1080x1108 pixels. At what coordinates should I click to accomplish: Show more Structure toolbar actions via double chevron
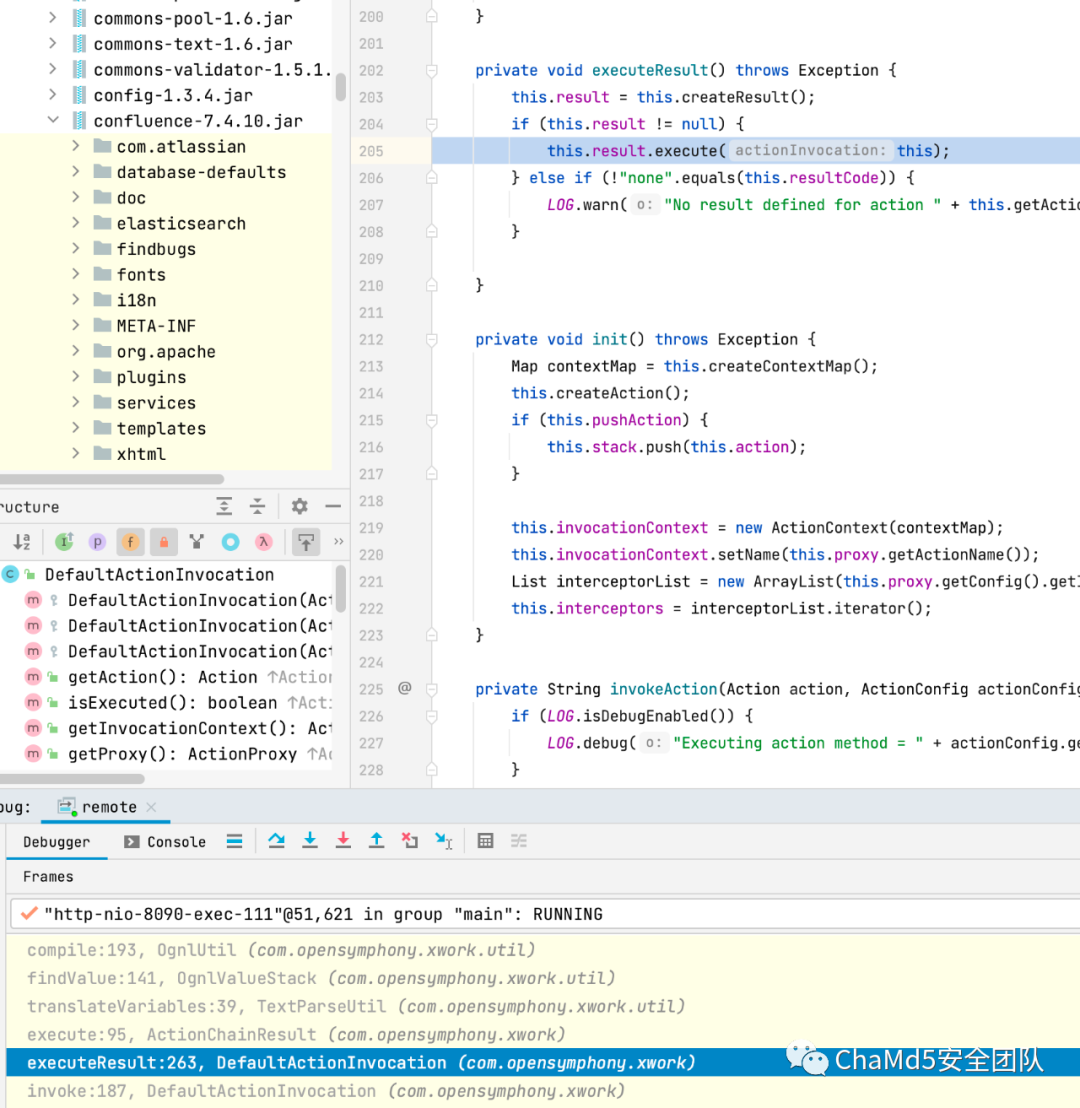click(339, 542)
